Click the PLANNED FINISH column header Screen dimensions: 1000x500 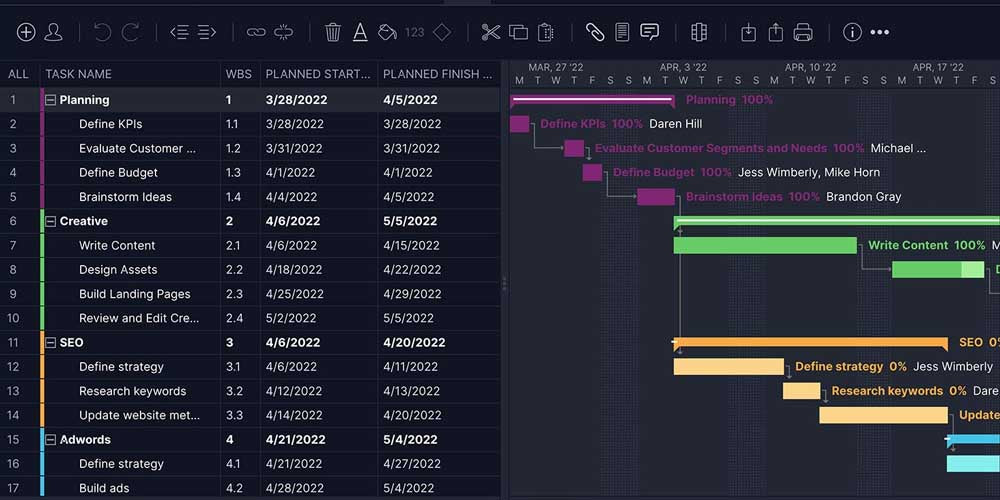(438, 74)
